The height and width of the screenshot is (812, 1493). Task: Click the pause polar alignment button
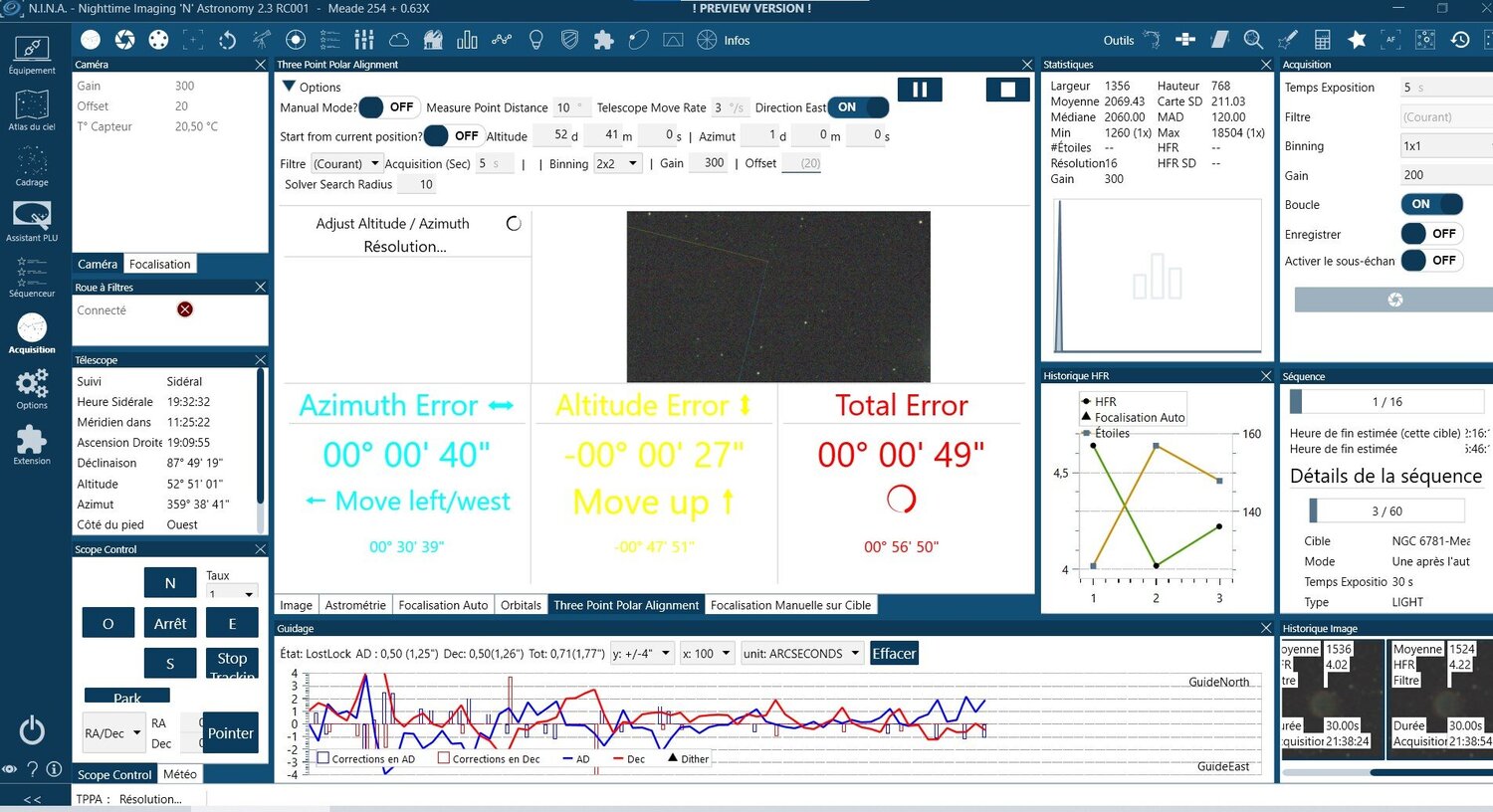(x=920, y=90)
